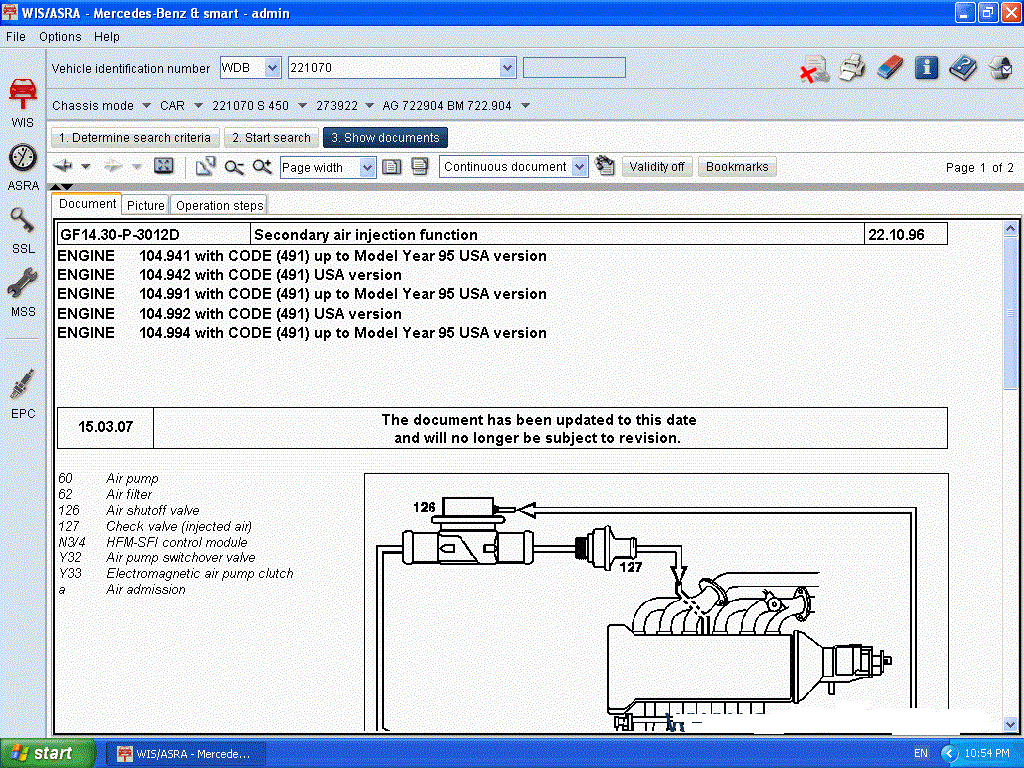Image resolution: width=1024 pixels, height=768 pixels.
Task: Open the Bookmarks button
Action: (x=737, y=167)
